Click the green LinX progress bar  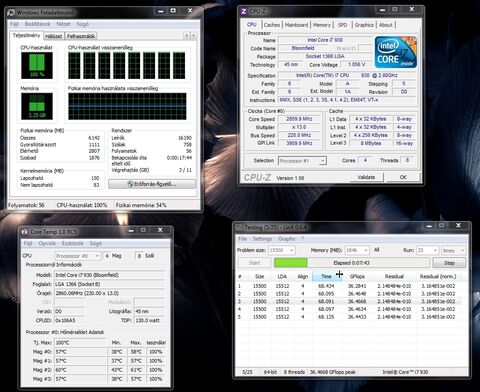[x=291, y=263]
